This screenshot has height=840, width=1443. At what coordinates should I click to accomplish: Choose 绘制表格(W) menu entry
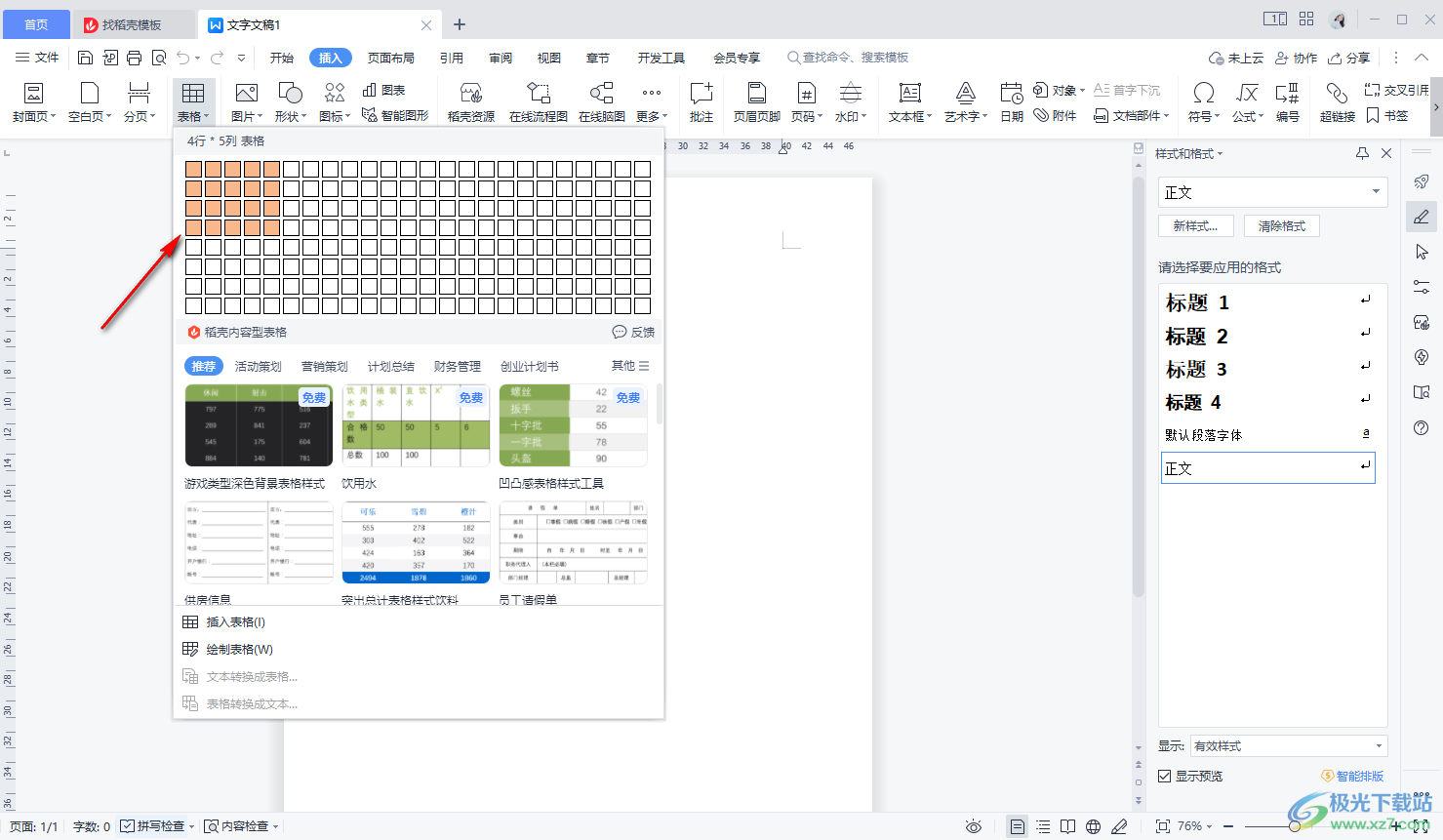[420, 650]
